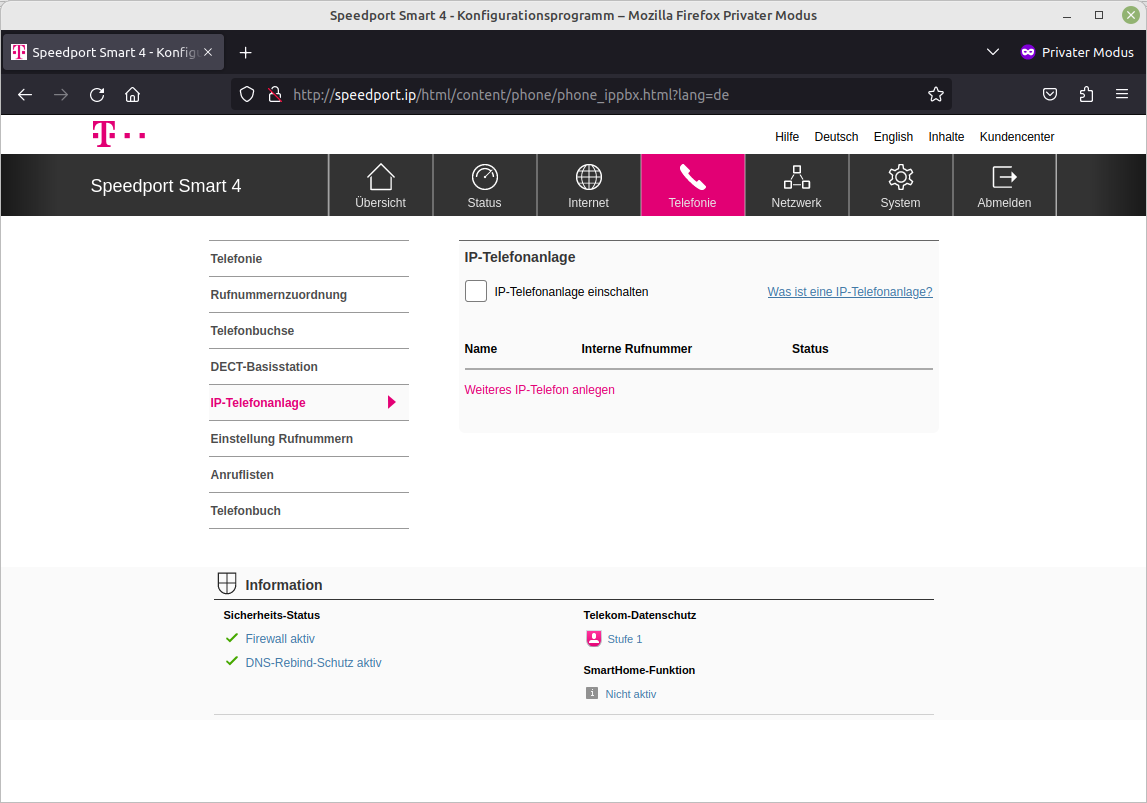The height and width of the screenshot is (803, 1147).
Task: Maximize the Firefox window
Action: click(x=1099, y=15)
